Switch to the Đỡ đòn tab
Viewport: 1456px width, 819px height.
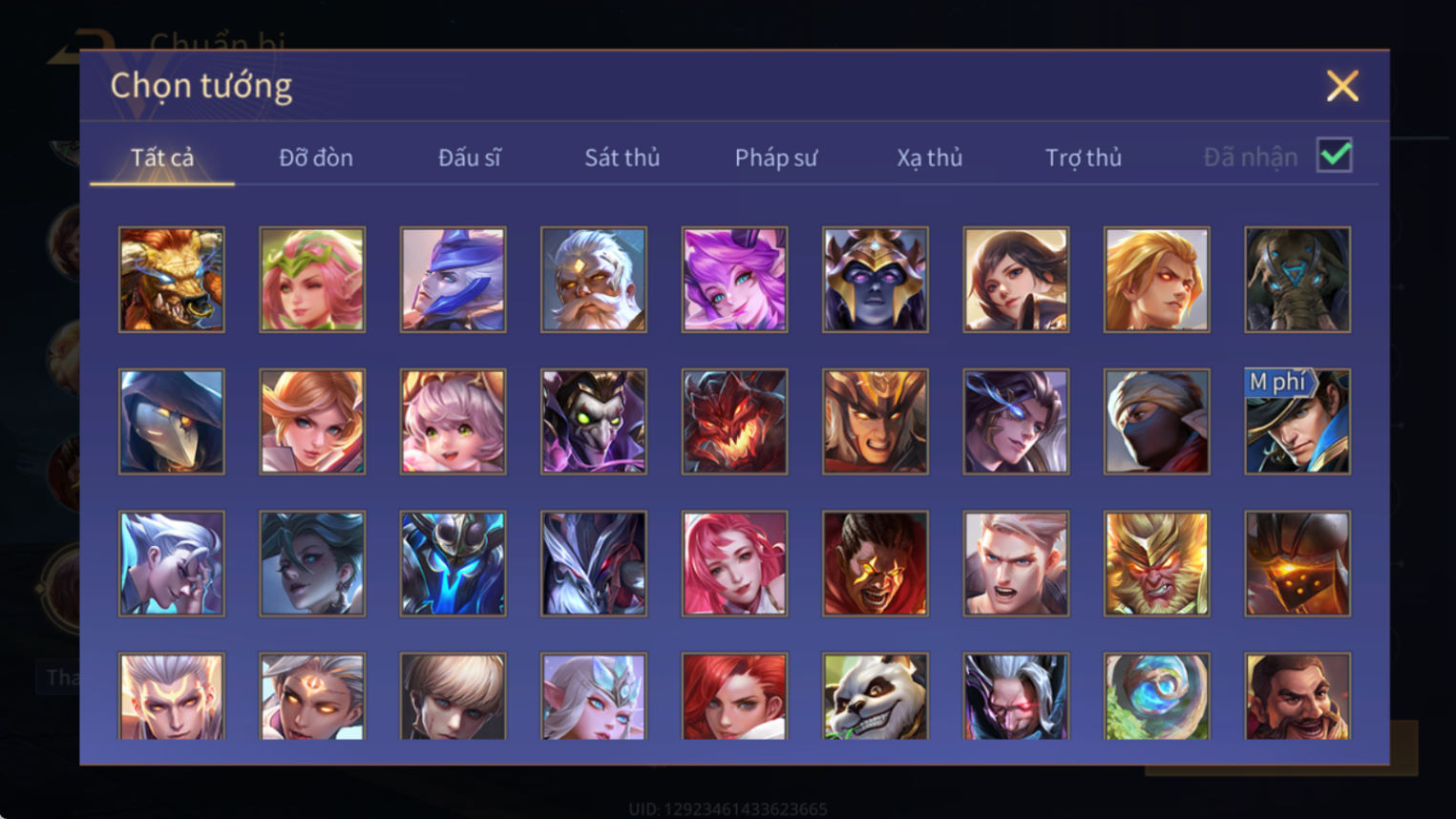point(316,157)
